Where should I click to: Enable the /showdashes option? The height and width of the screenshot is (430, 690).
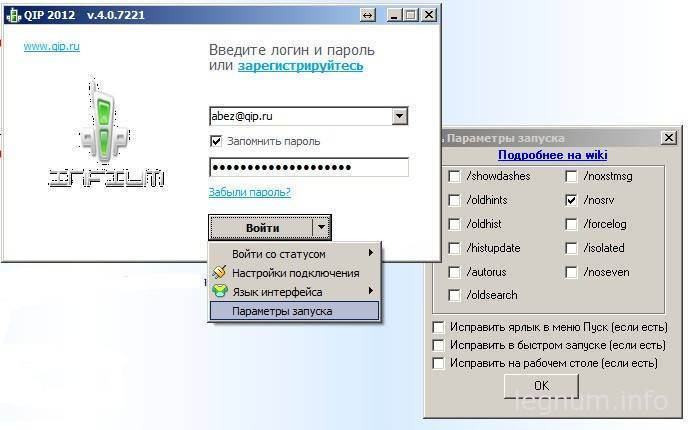(454, 176)
